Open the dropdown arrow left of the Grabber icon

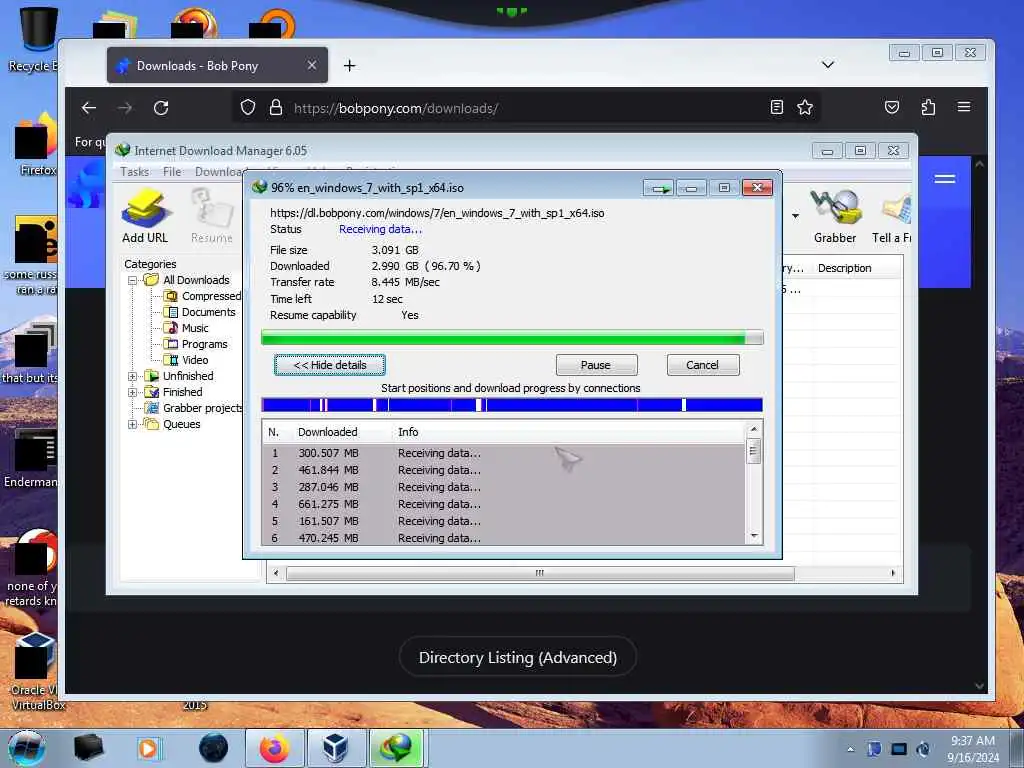tap(795, 216)
